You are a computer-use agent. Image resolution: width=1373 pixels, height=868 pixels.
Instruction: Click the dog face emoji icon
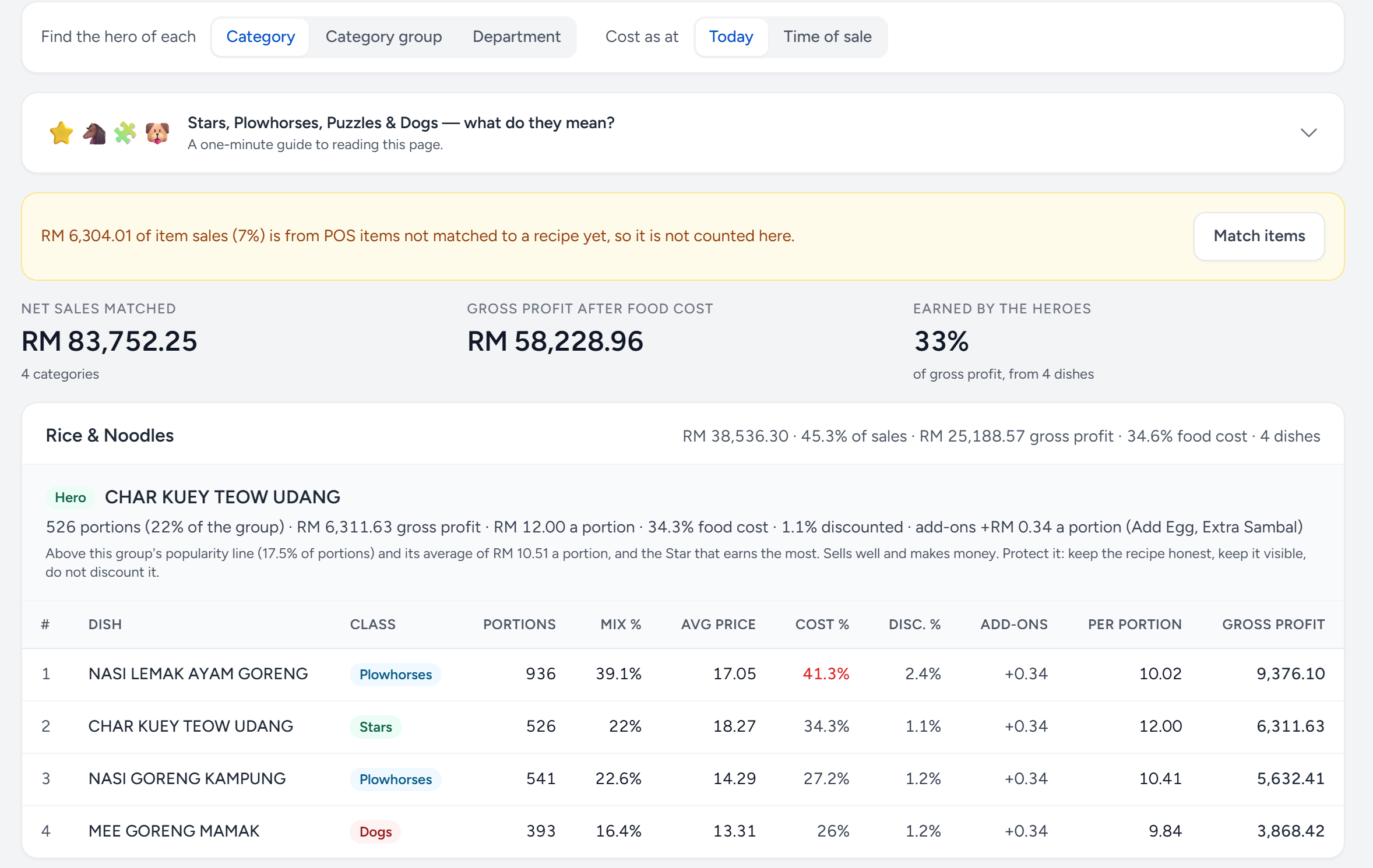pyautogui.click(x=157, y=133)
